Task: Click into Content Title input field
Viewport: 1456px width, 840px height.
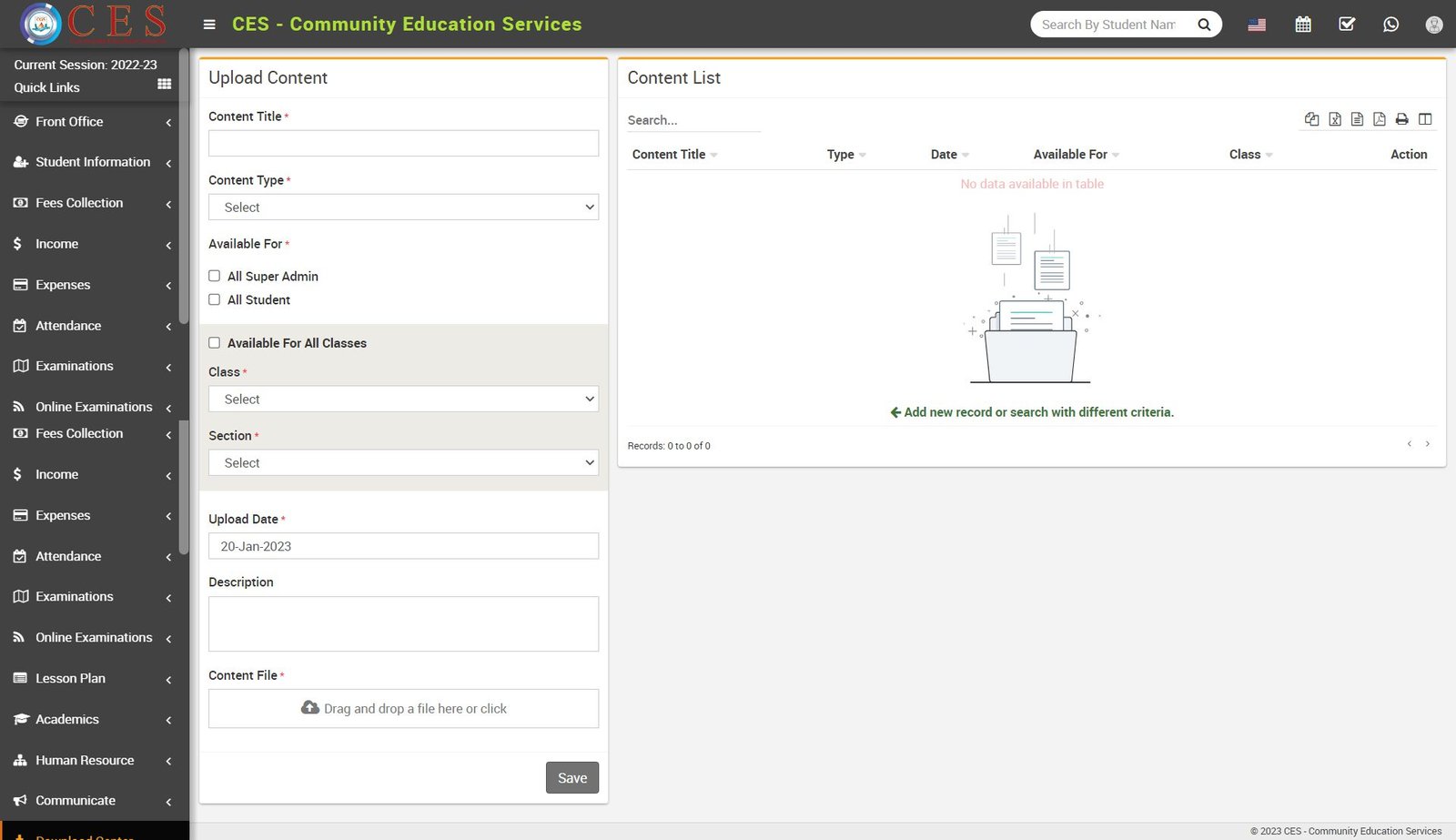Action: [x=403, y=143]
